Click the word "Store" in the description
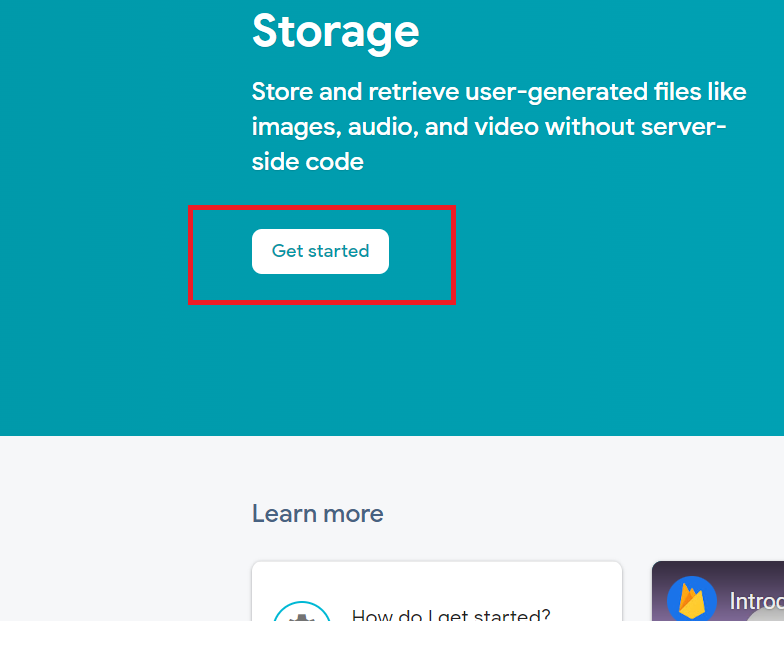 [281, 92]
